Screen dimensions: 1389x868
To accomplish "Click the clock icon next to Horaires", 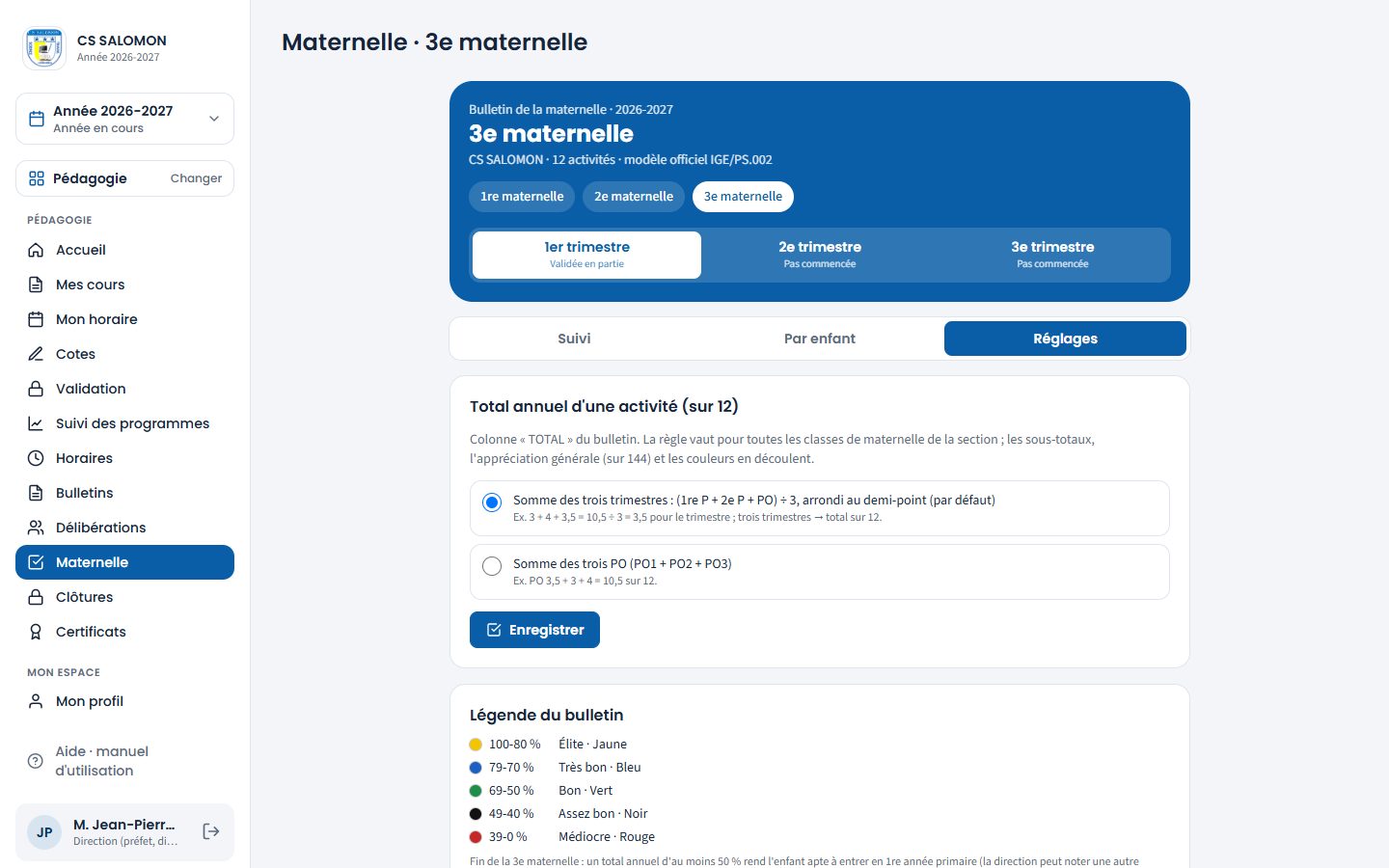I will pos(36,458).
